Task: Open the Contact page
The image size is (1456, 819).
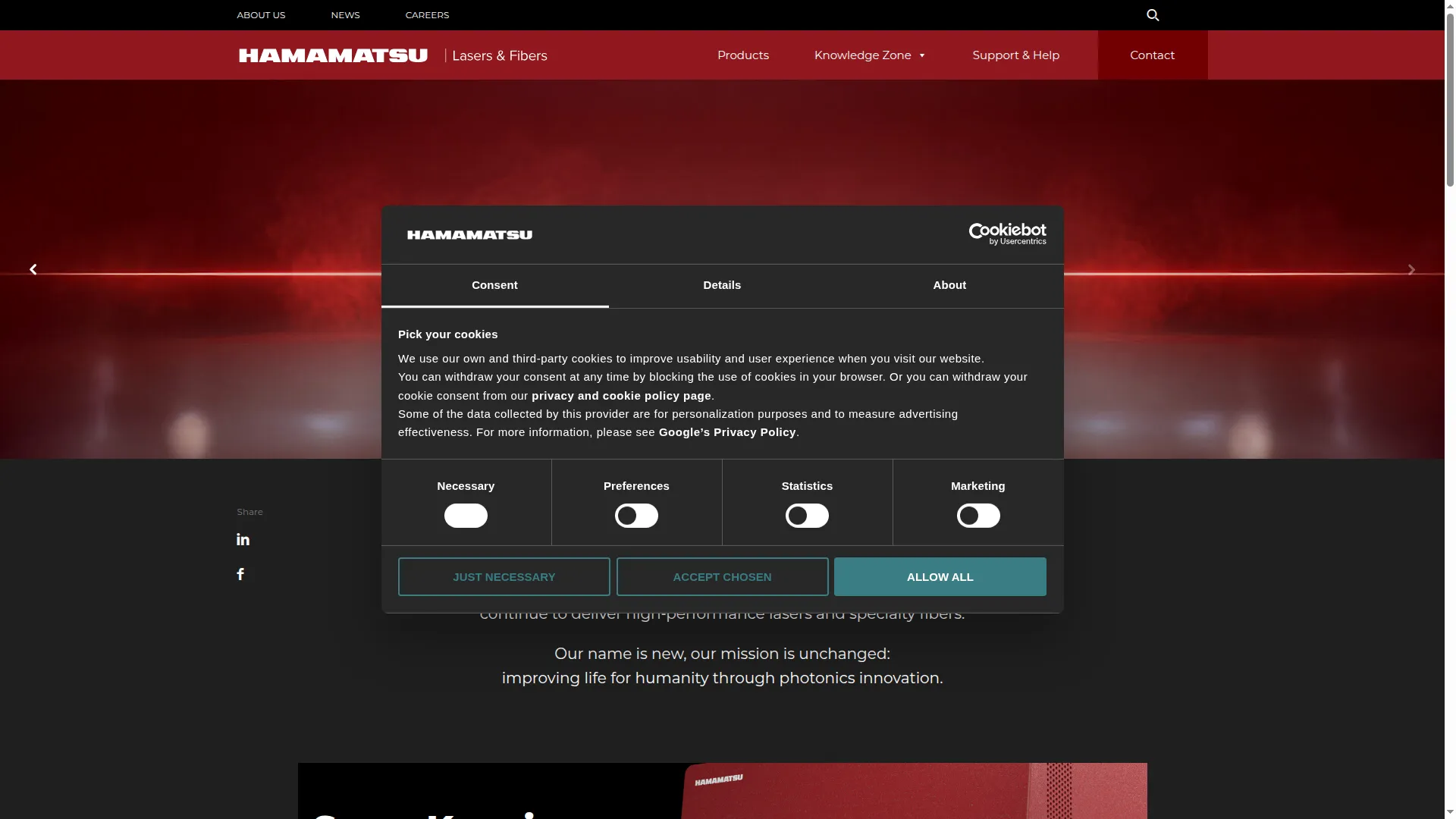Action: click(x=1152, y=55)
